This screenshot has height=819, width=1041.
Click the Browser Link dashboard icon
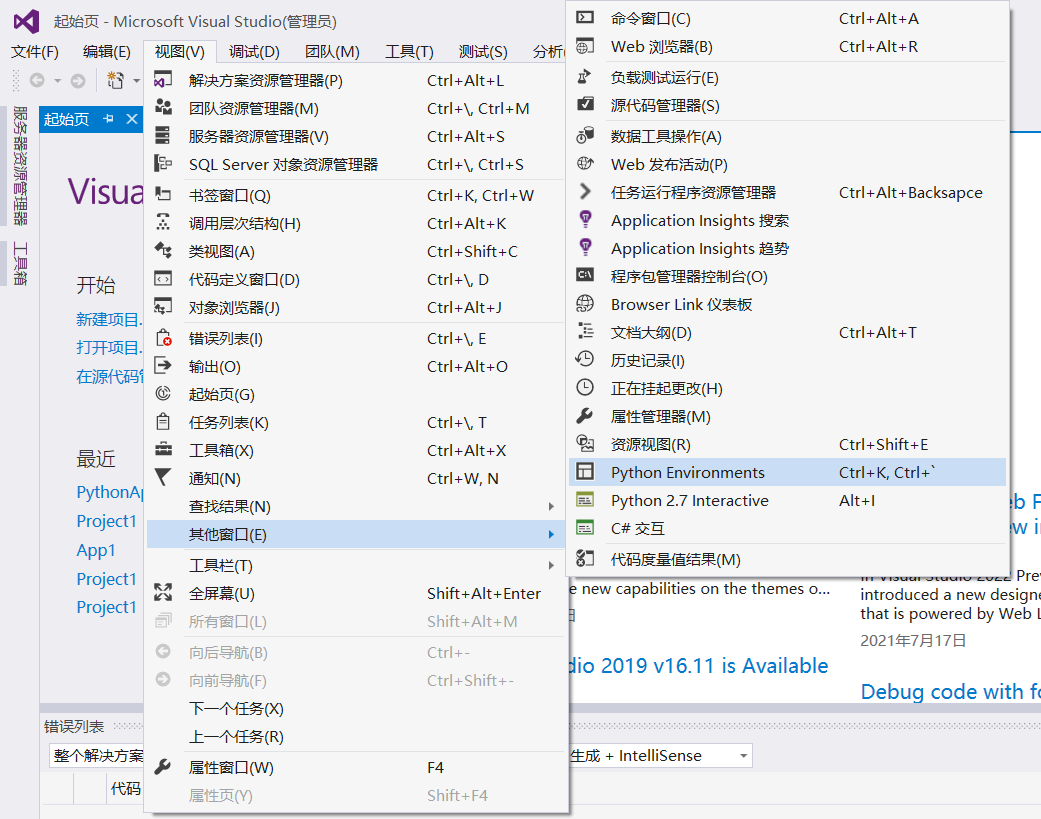point(585,303)
